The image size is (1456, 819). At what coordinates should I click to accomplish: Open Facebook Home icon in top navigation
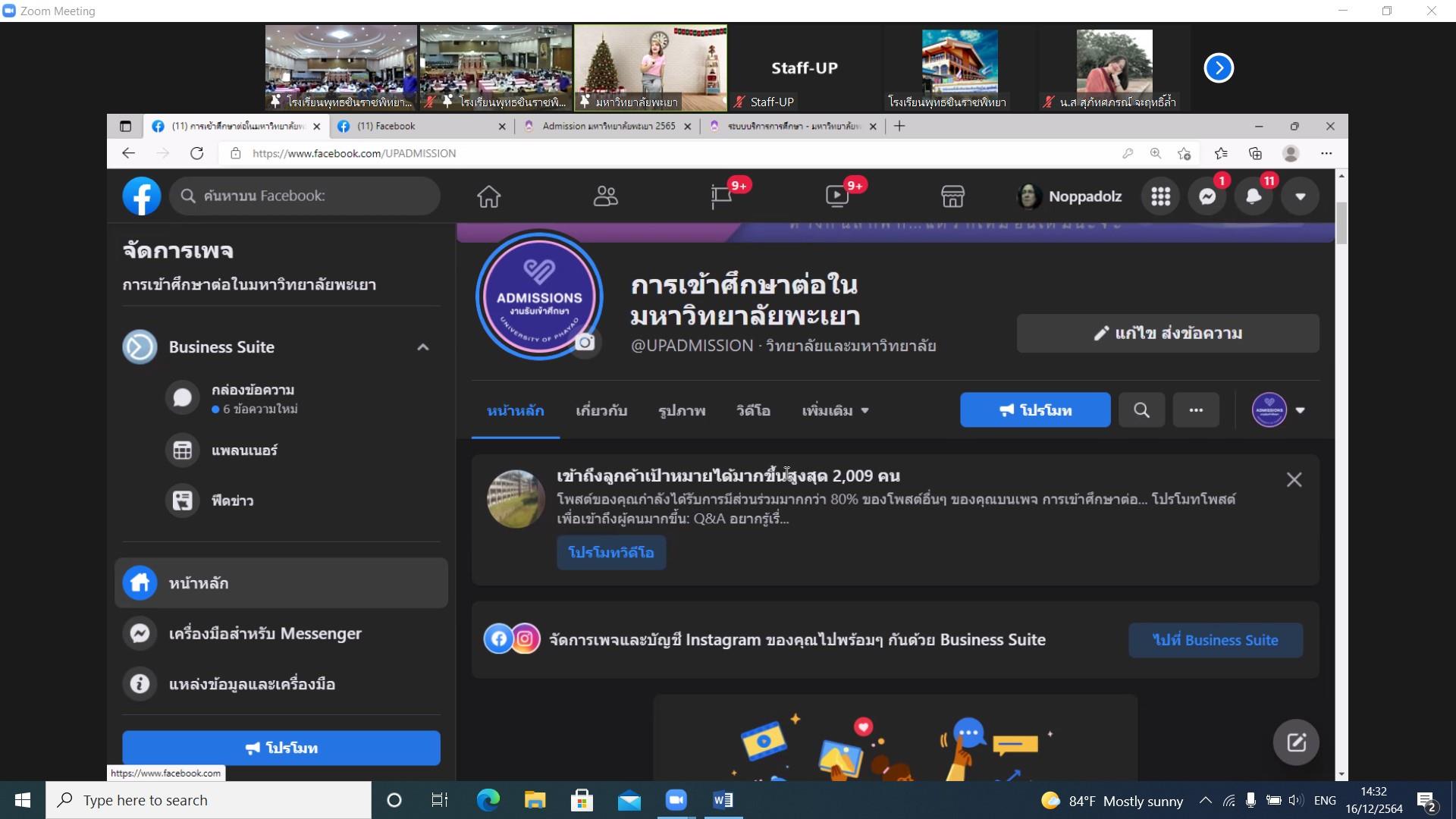click(489, 196)
